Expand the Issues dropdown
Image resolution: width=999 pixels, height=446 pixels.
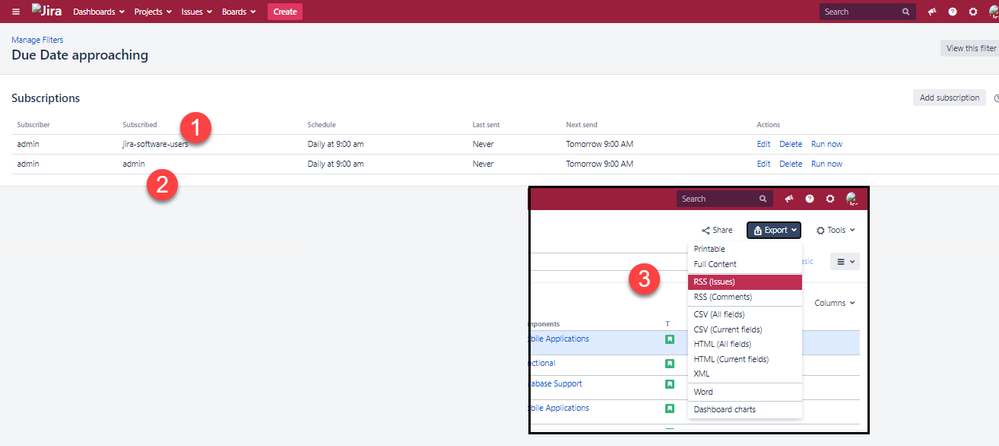197,11
